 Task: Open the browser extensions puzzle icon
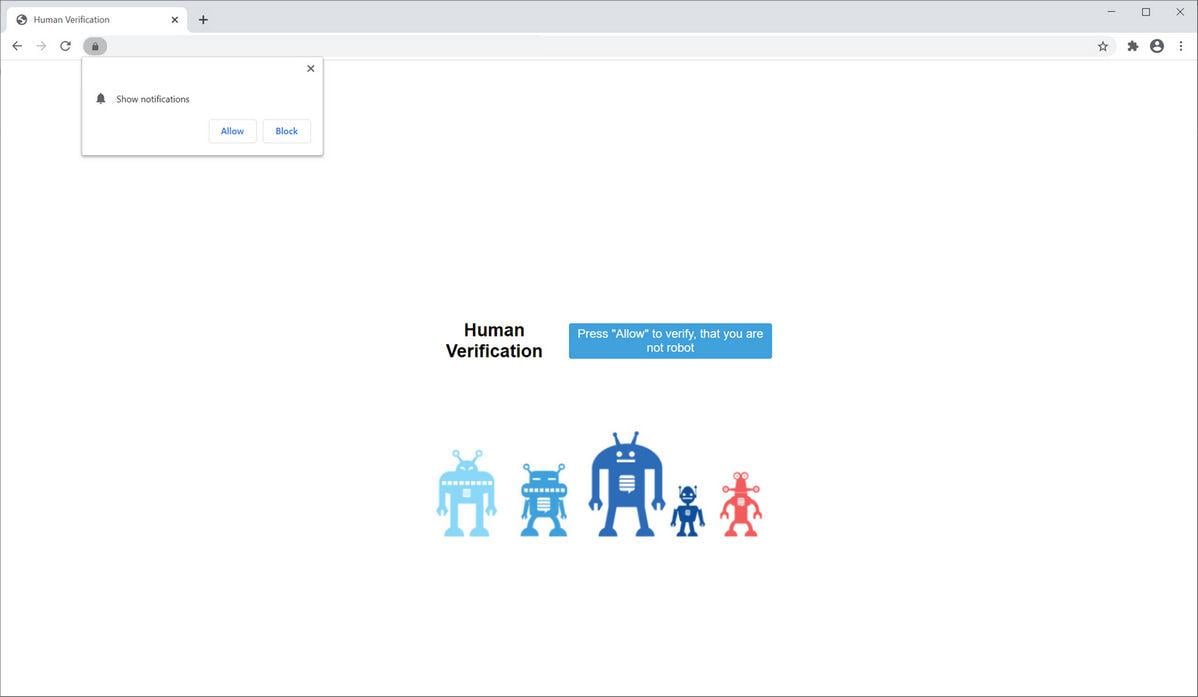tap(1132, 45)
